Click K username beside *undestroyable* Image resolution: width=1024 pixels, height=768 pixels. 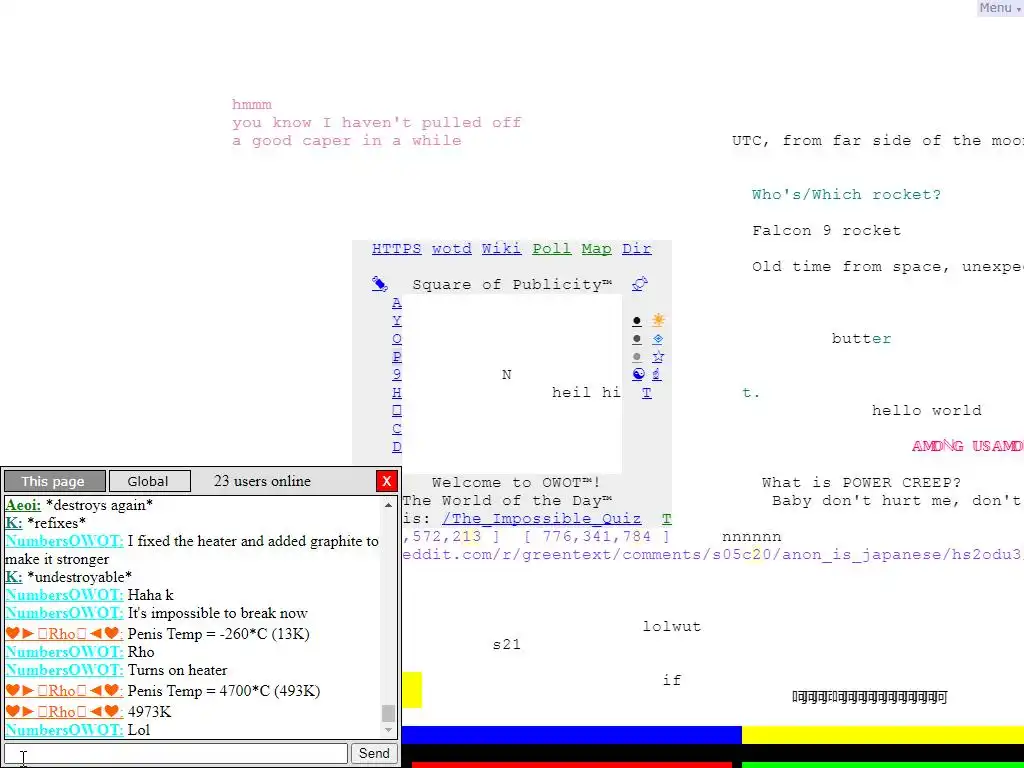pos(14,577)
